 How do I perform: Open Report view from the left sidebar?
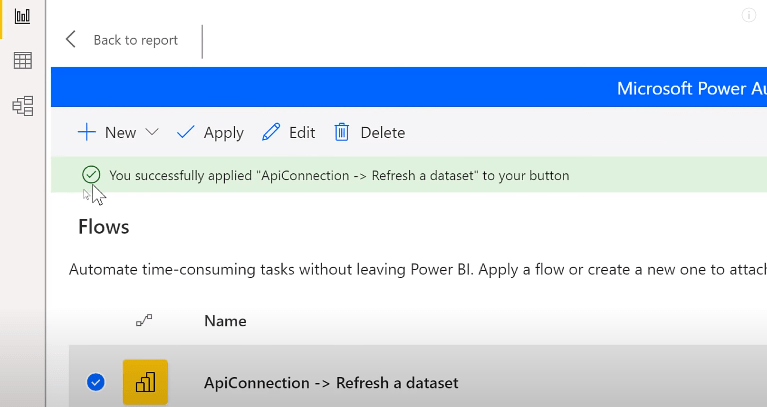click(x=23, y=16)
